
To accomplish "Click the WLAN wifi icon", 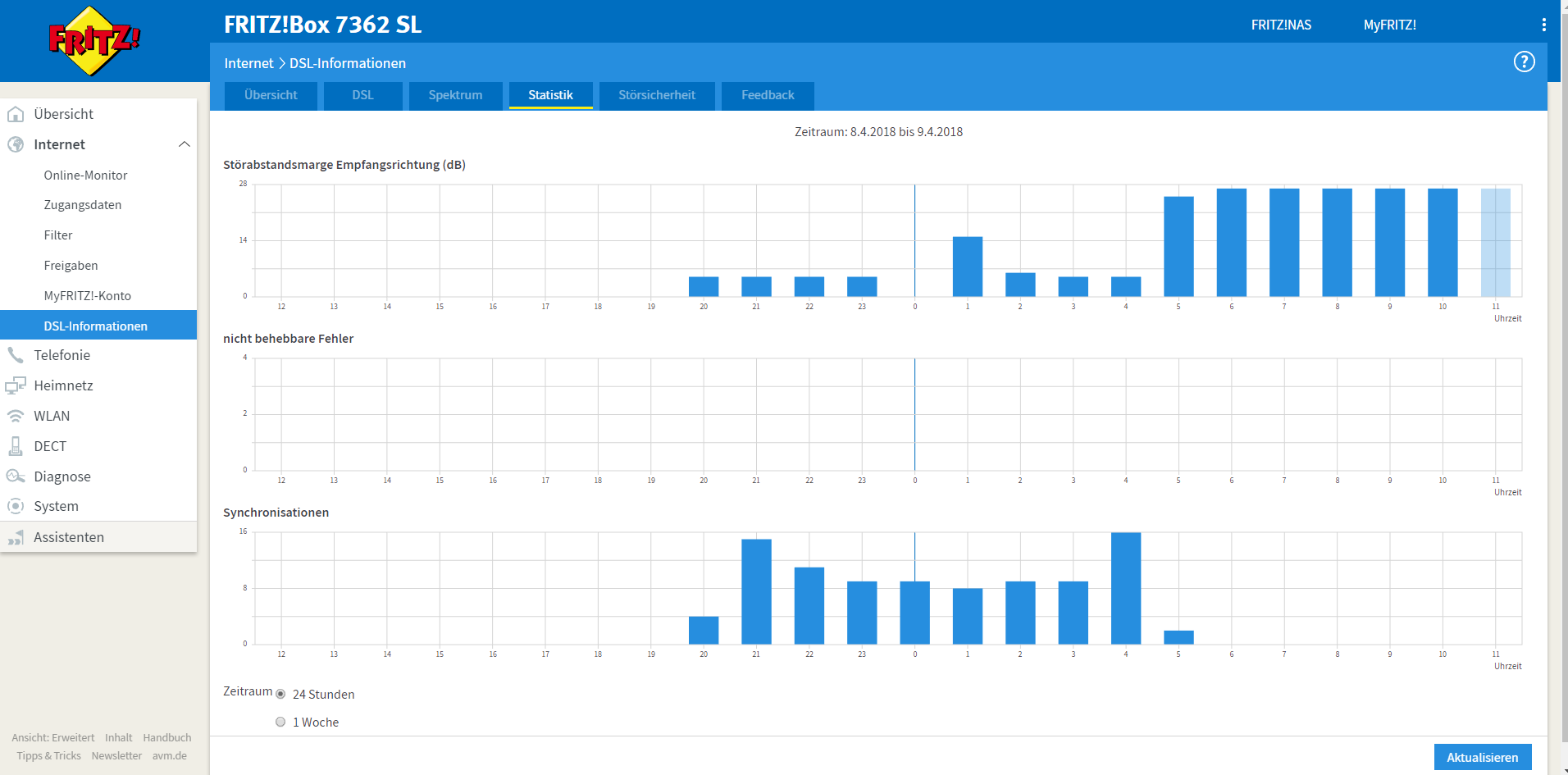I will (16, 416).
